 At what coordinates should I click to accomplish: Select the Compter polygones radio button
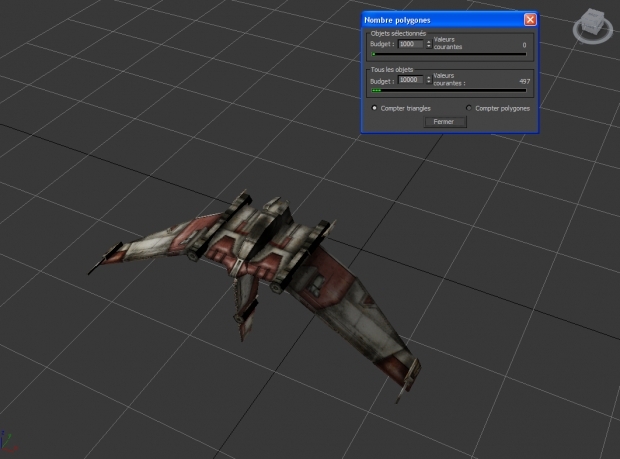469,108
